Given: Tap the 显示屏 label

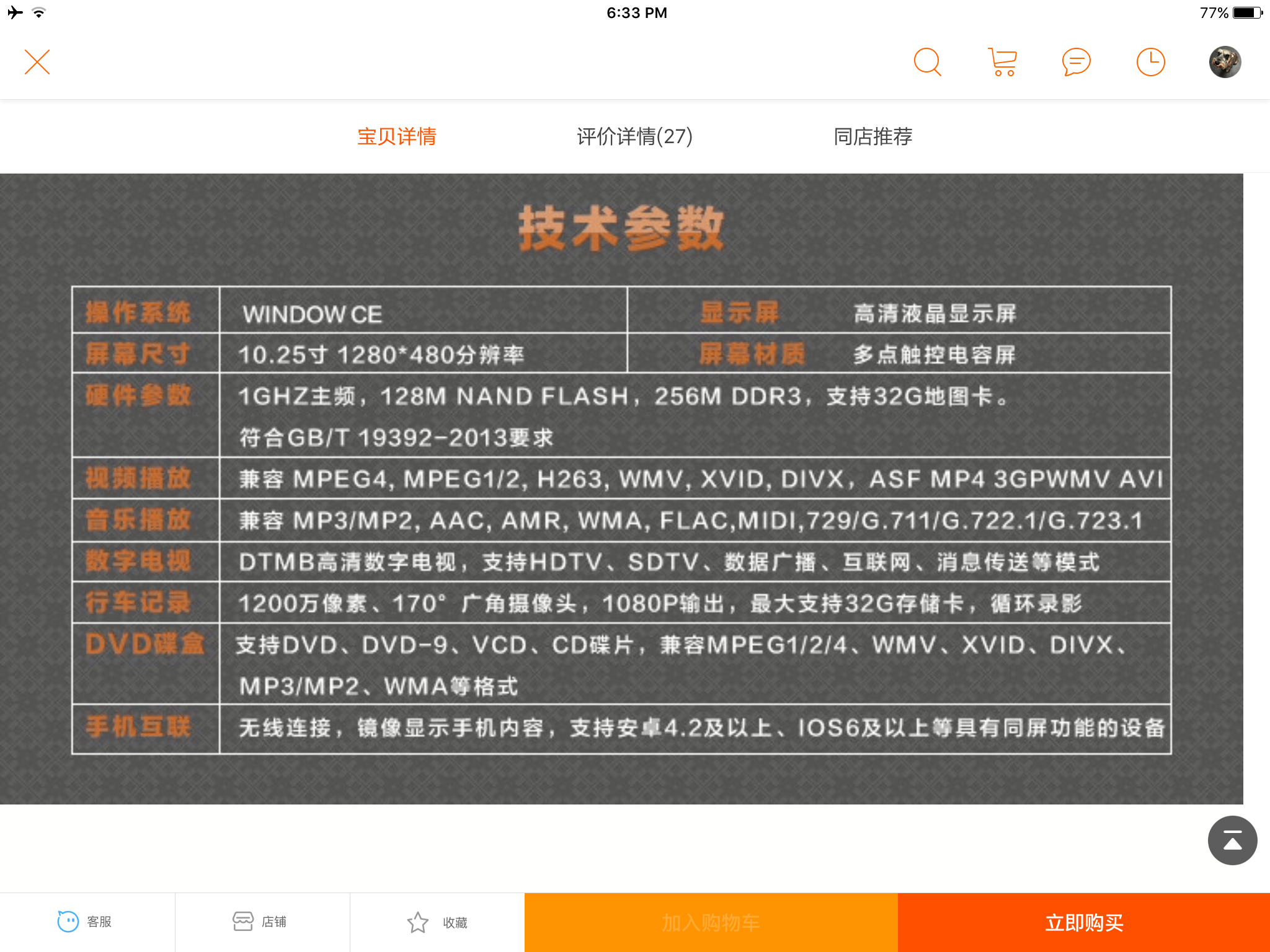Looking at the screenshot, I should coord(739,312).
